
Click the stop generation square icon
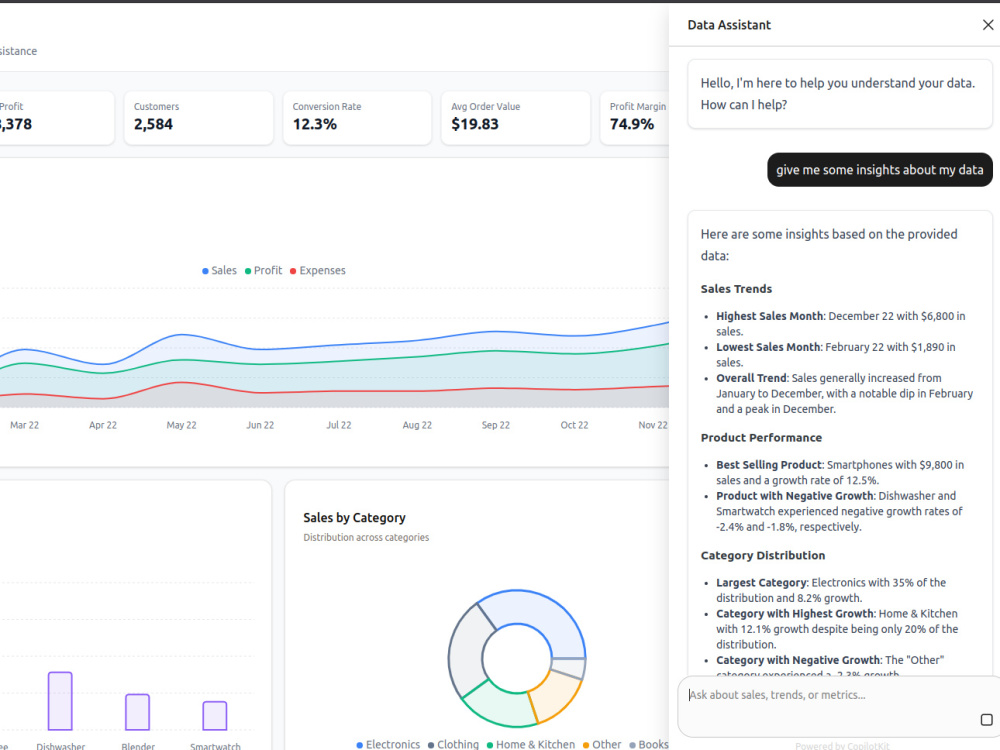coord(986,719)
